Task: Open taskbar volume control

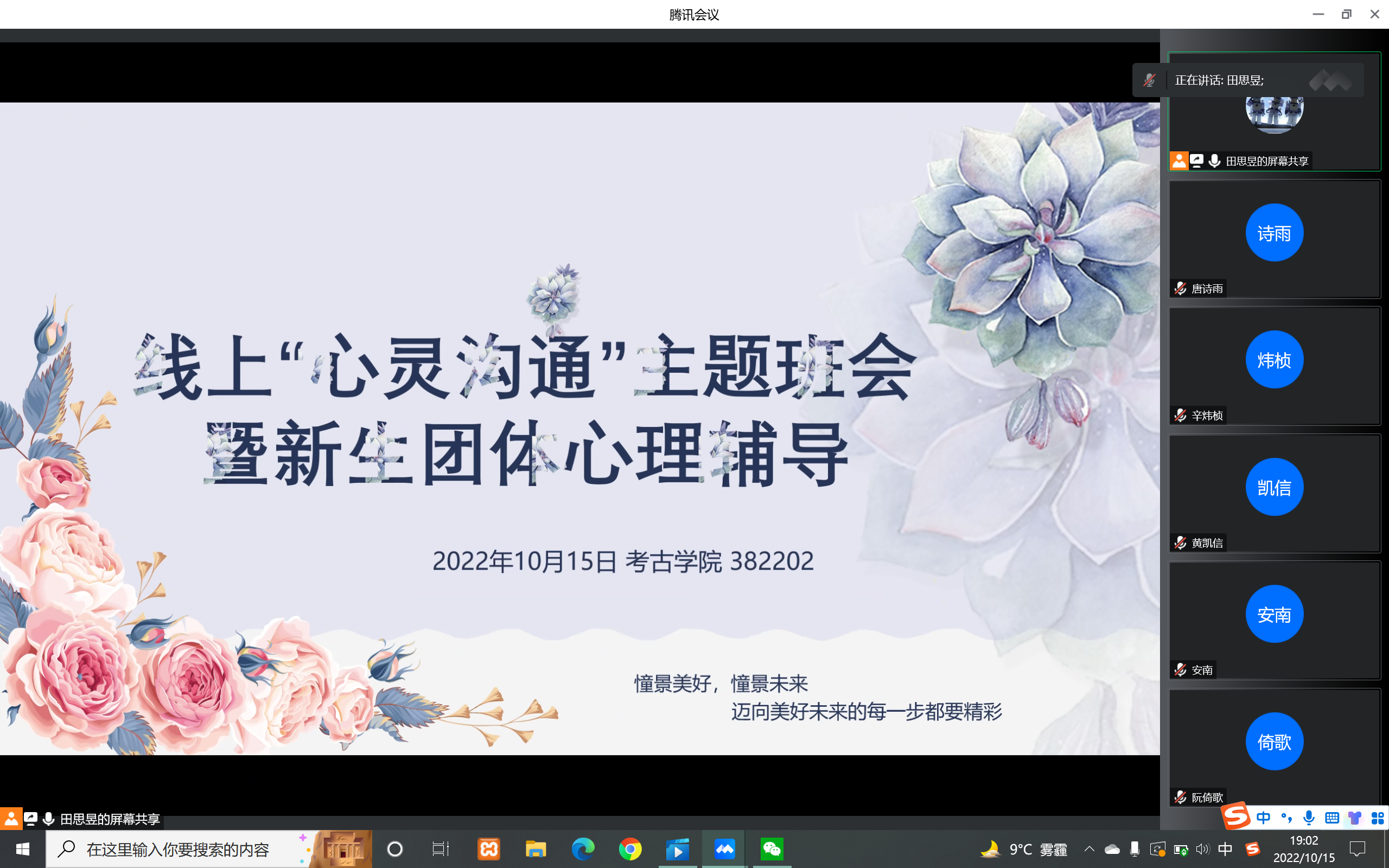Action: point(1202,849)
